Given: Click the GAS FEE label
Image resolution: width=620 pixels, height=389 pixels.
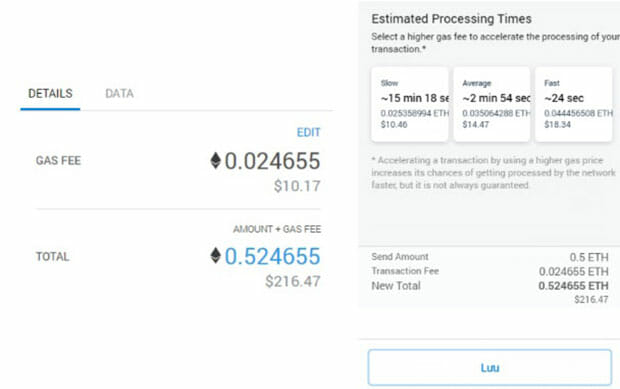Looking at the screenshot, I should tap(58, 161).
